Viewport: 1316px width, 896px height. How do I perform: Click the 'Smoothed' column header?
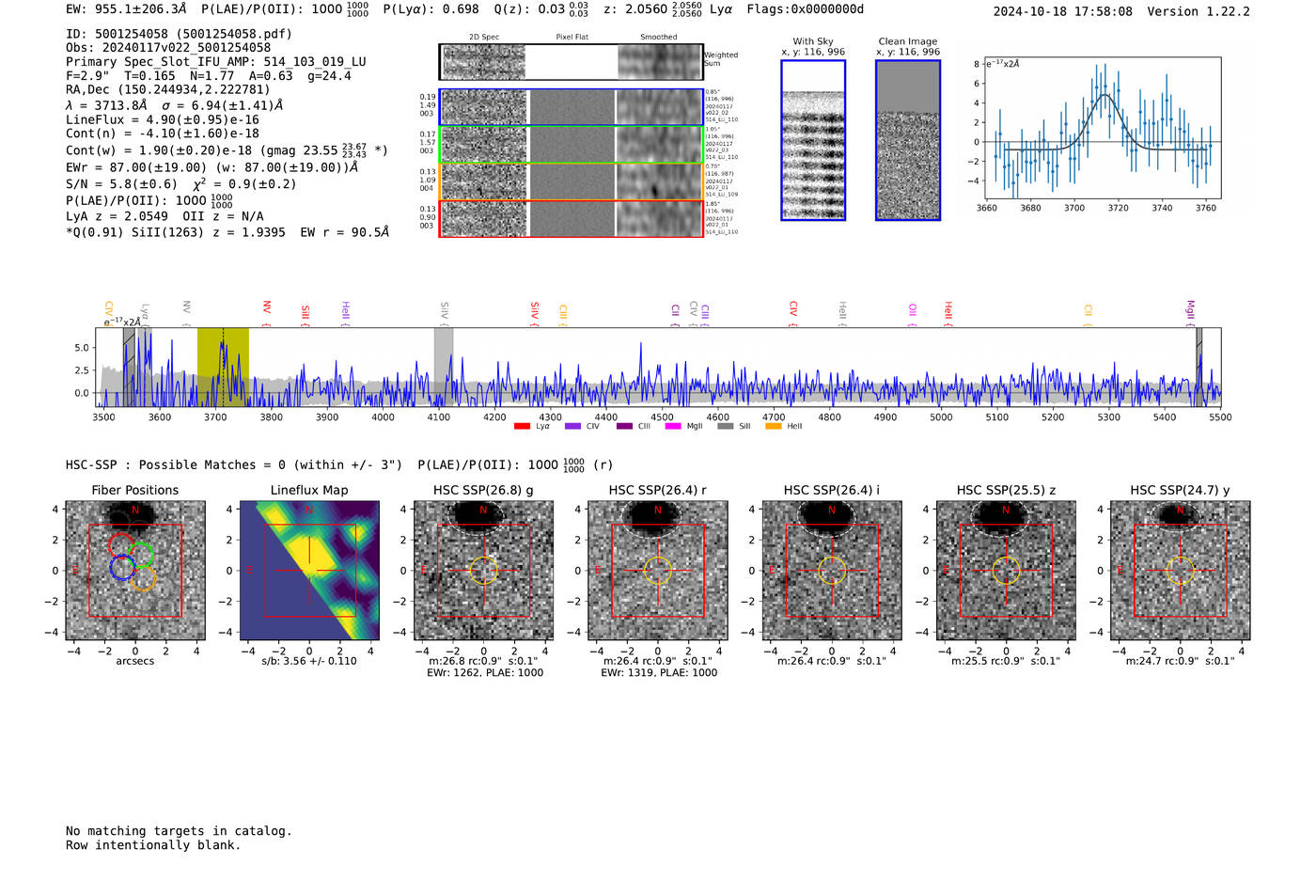point(659,38)
